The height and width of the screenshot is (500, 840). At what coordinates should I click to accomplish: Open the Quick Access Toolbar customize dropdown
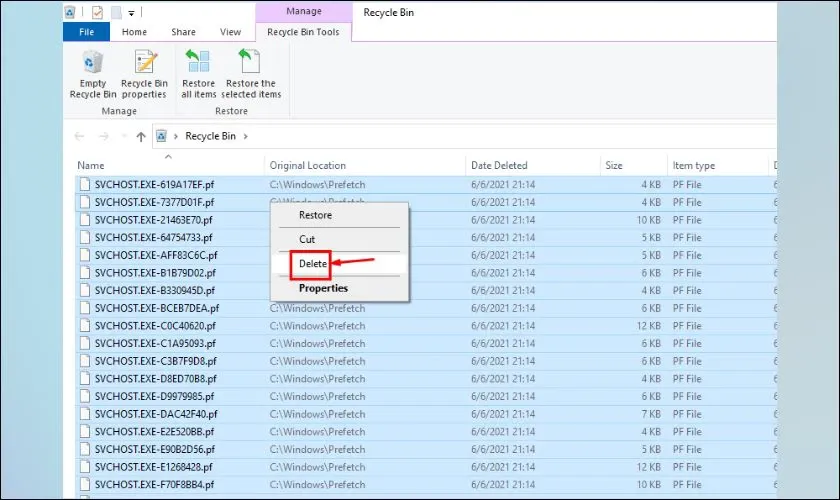[x=131, y=13]
